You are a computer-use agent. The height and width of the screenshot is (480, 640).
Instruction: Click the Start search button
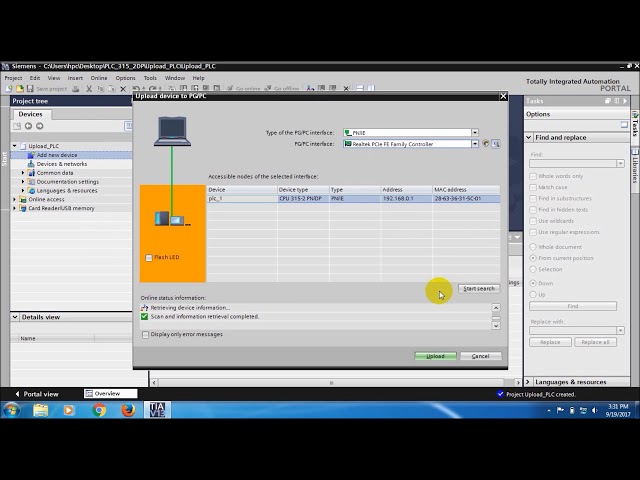479,289
